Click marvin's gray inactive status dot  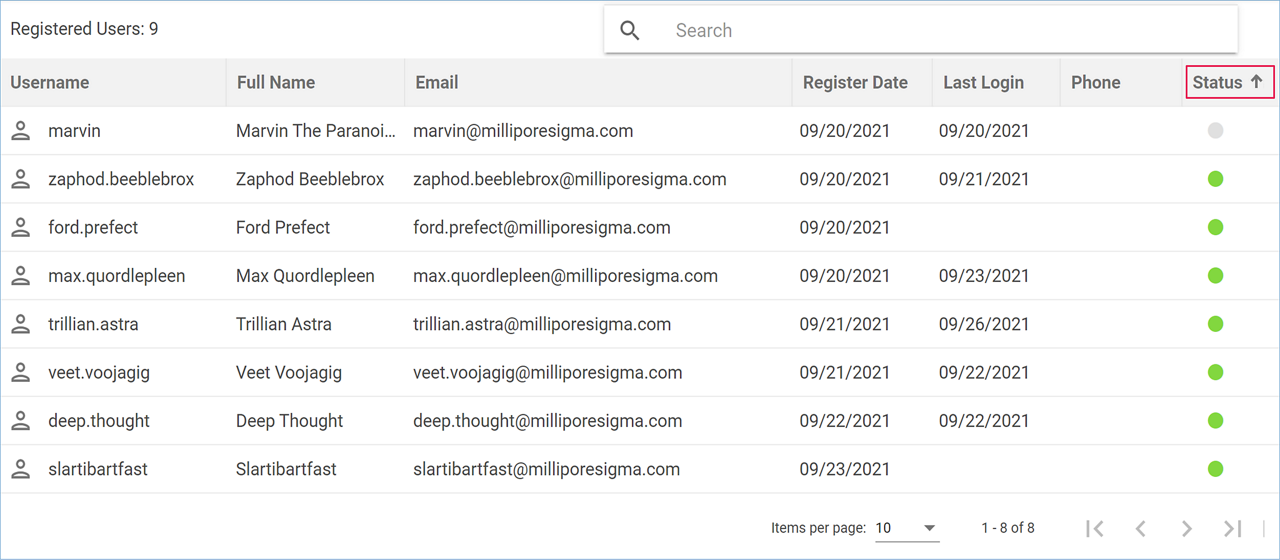click(x=1215, y=131)
